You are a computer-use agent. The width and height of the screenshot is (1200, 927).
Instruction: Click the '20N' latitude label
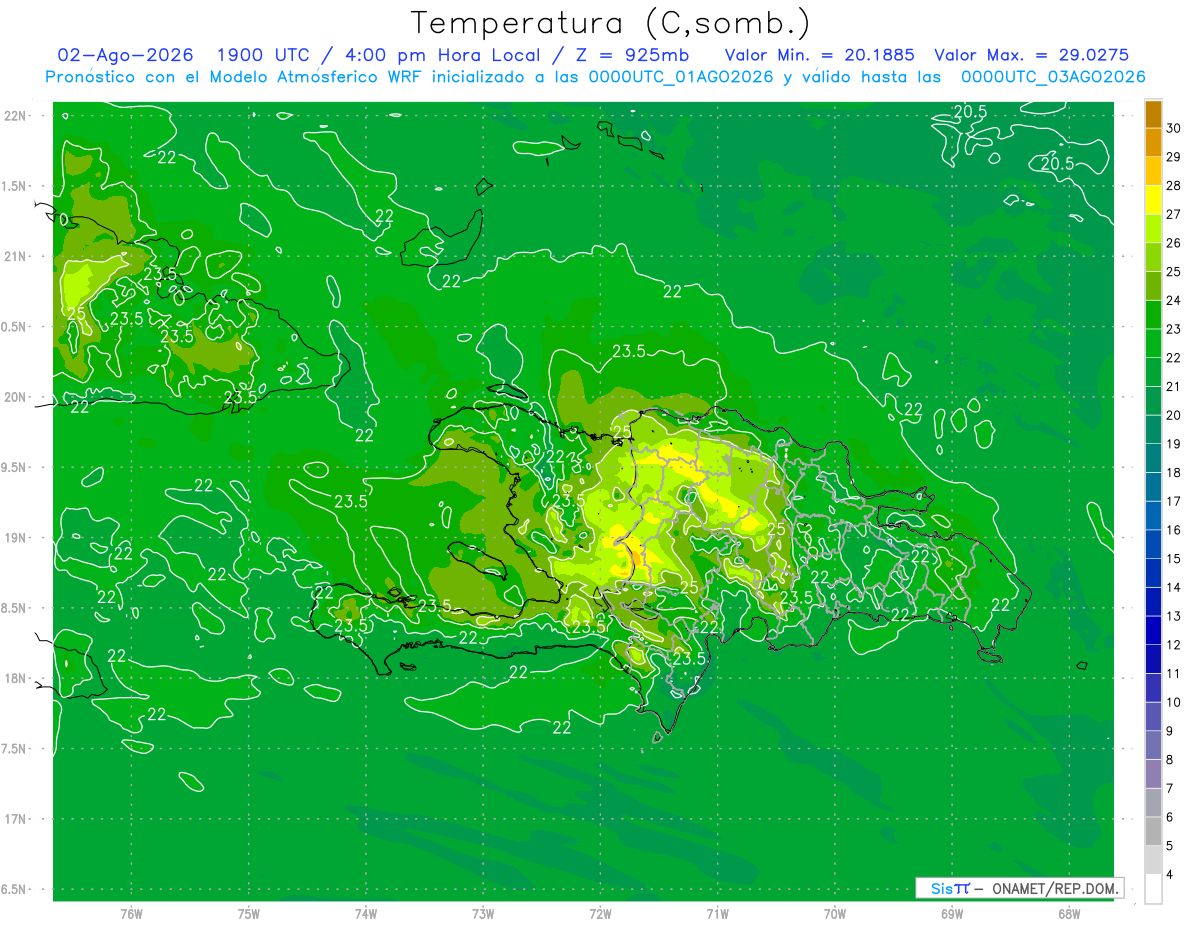click(x=15, y=397)
